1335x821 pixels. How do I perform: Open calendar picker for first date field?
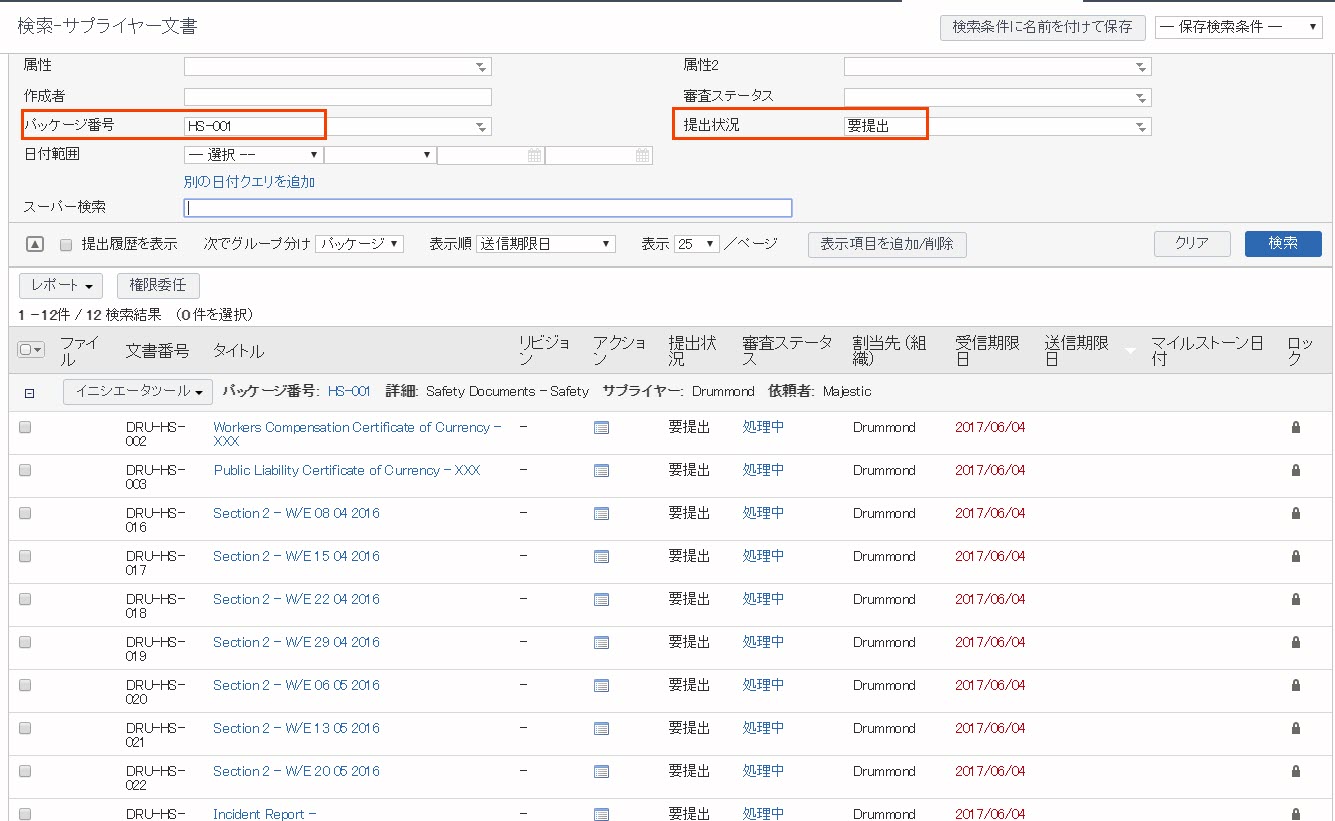click(x=535, y=155)
